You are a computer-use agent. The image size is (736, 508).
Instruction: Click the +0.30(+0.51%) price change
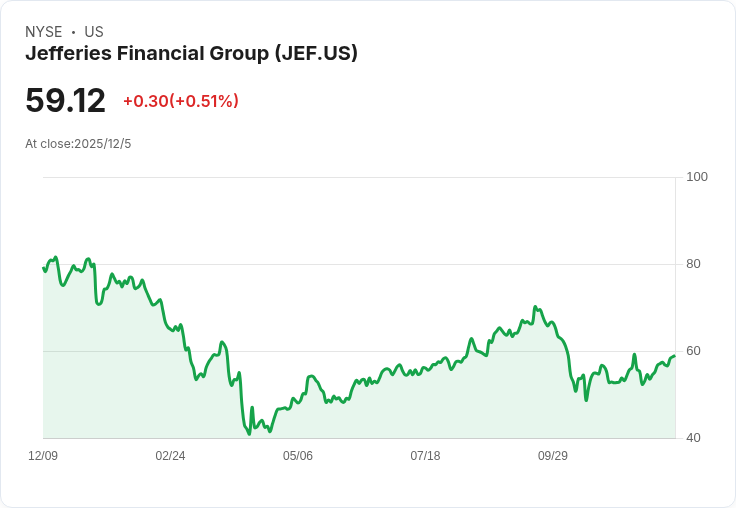[181, 101]
